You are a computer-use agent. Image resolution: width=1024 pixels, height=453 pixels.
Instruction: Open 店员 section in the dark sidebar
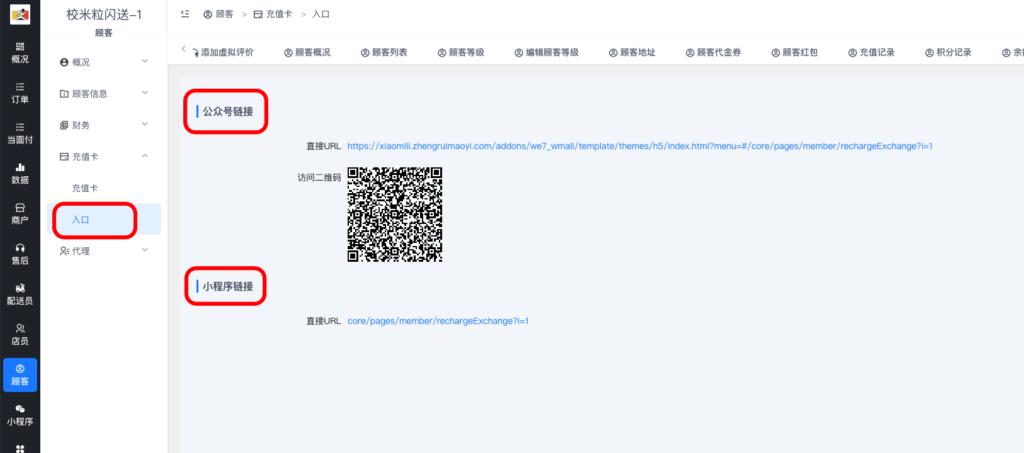[x=20, y=335]
